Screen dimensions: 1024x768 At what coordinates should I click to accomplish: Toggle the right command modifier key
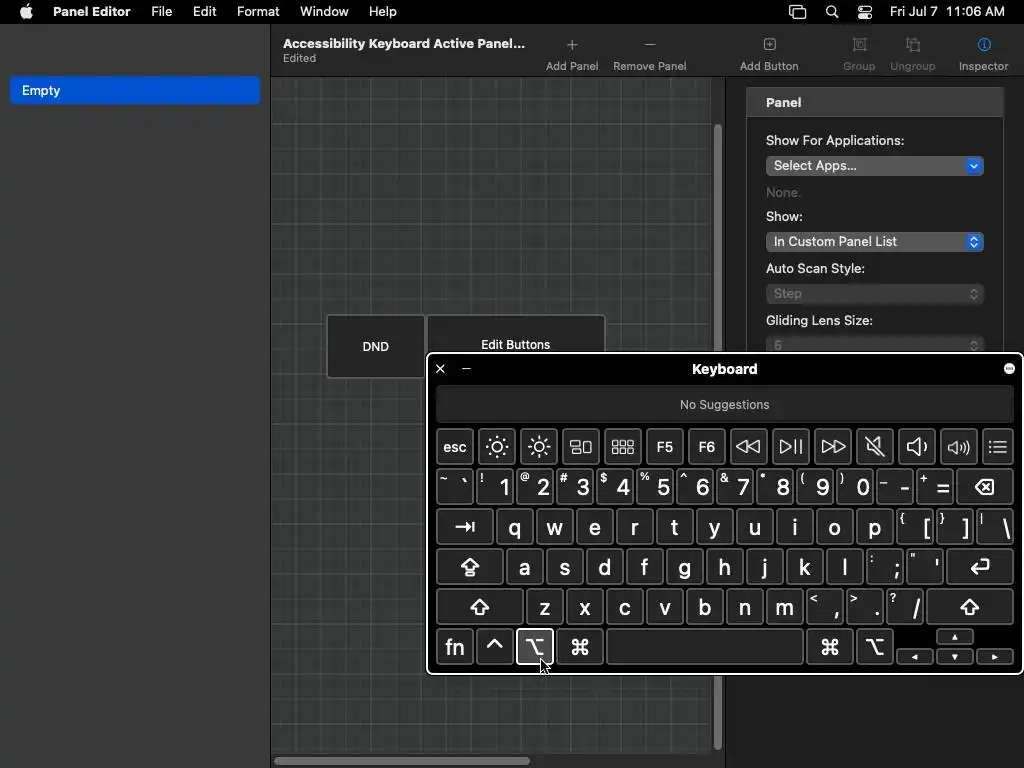coord(830,647)
